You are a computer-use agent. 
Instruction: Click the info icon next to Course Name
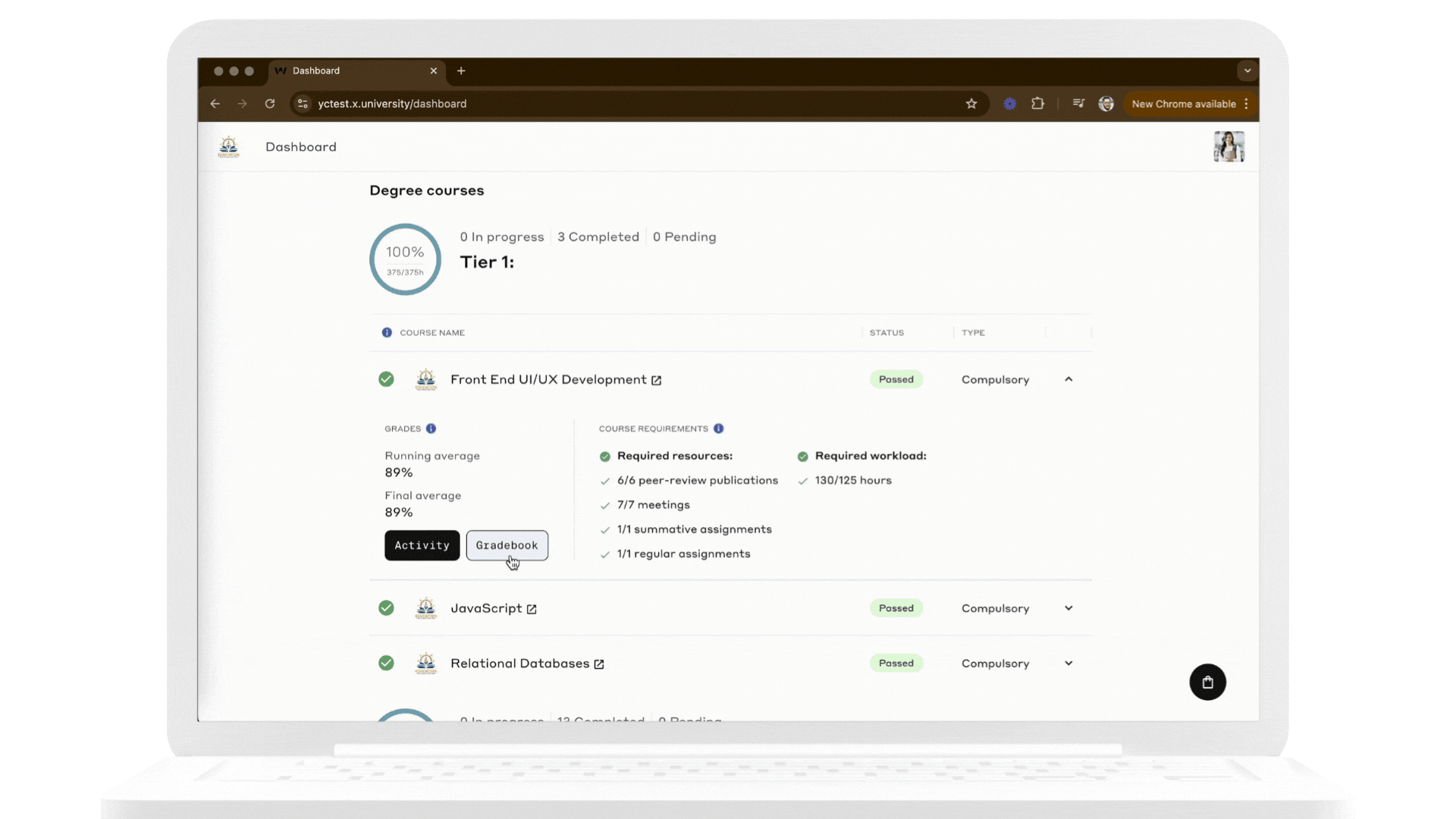click(387, 332)
